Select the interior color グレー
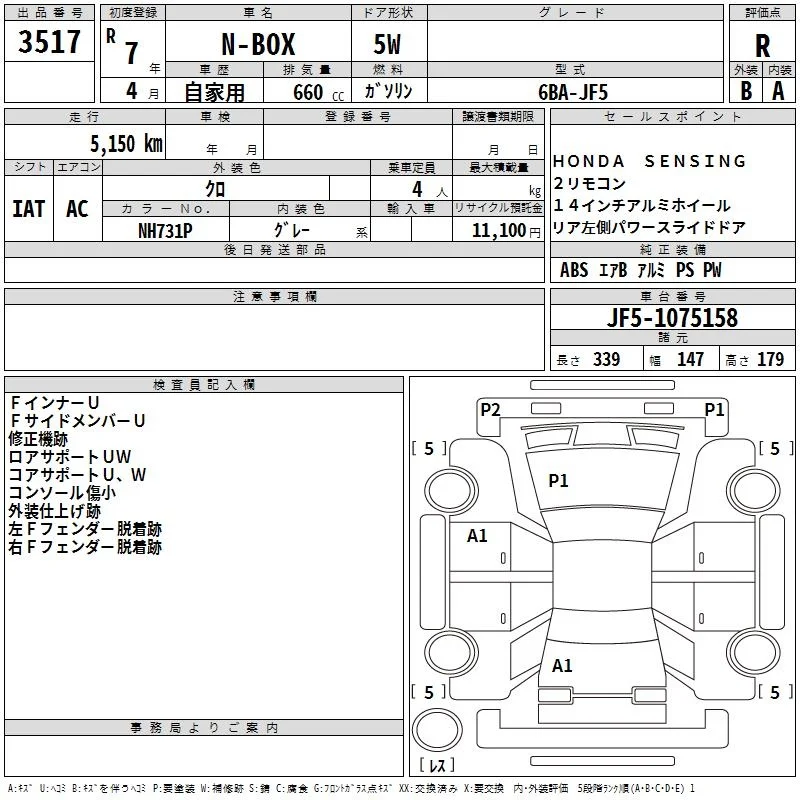Screen dimensions: 800x800 click(x=292, y=230)
